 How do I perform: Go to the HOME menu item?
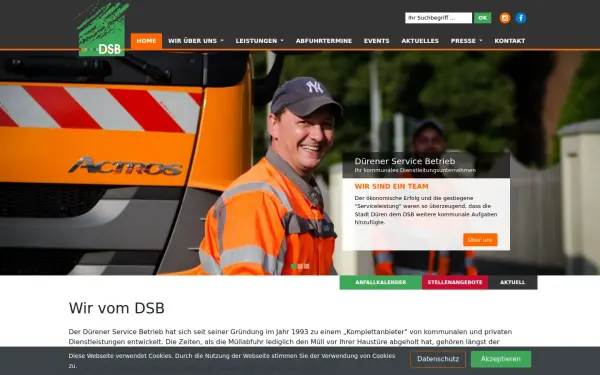tap(146, 41)
